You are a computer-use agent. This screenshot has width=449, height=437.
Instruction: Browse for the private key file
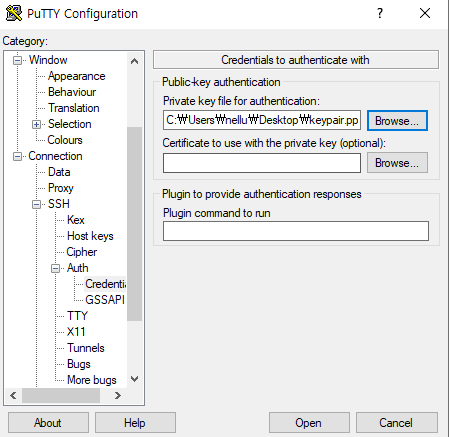[397, 121]
